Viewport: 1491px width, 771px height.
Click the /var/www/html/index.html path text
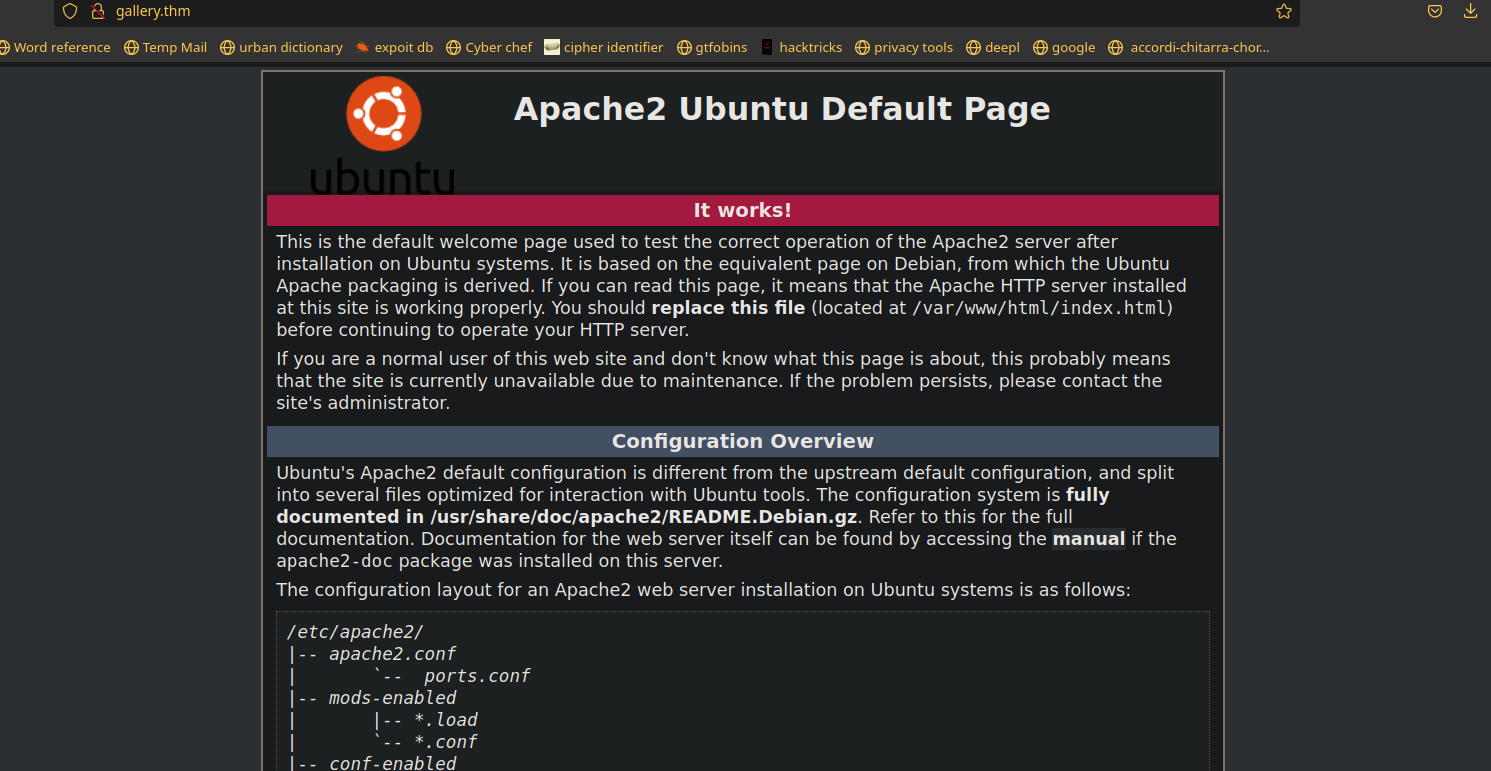[x=1039, y=308]
